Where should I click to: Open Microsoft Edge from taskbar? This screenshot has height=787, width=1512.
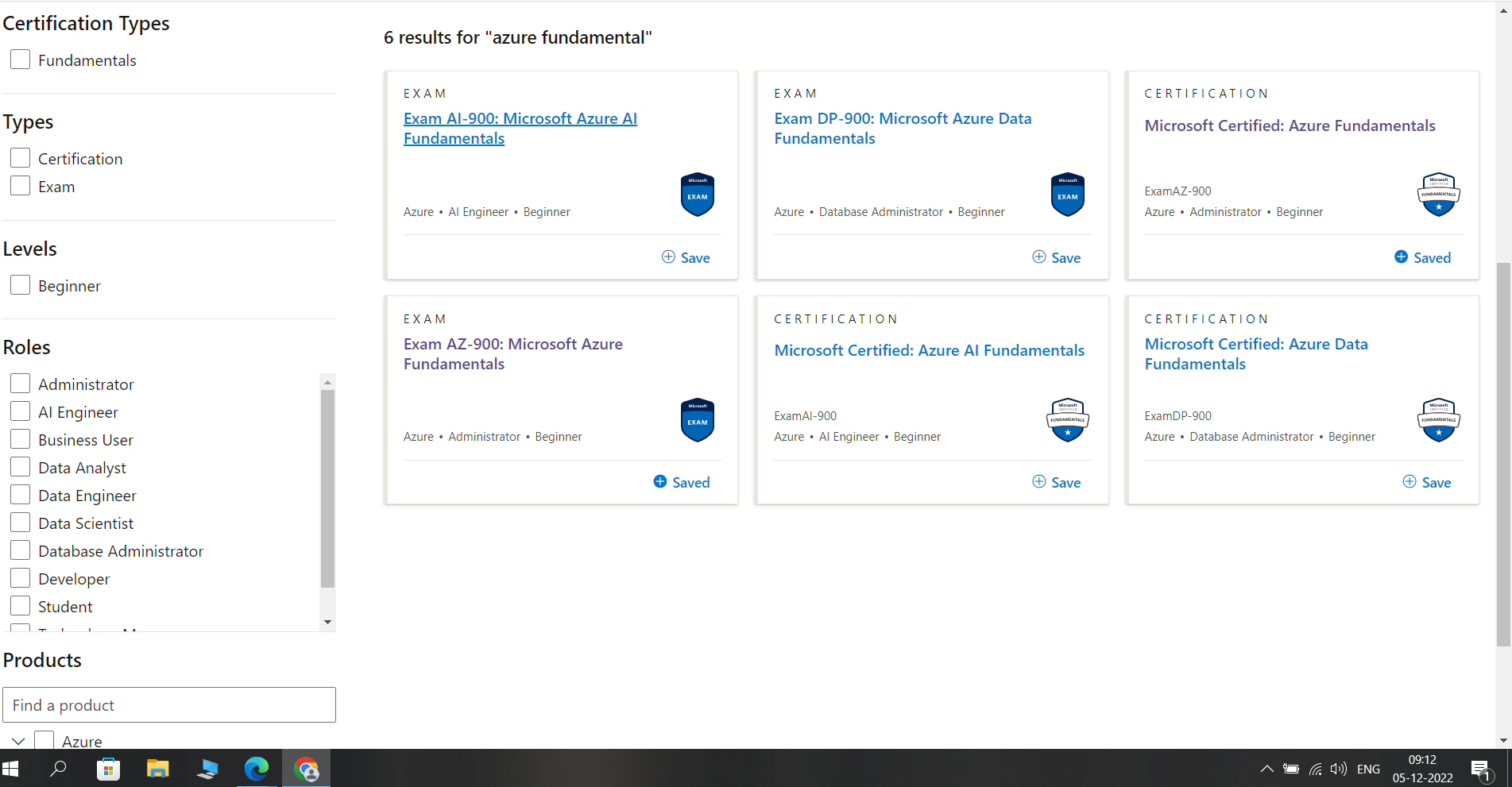click(257, 769)
